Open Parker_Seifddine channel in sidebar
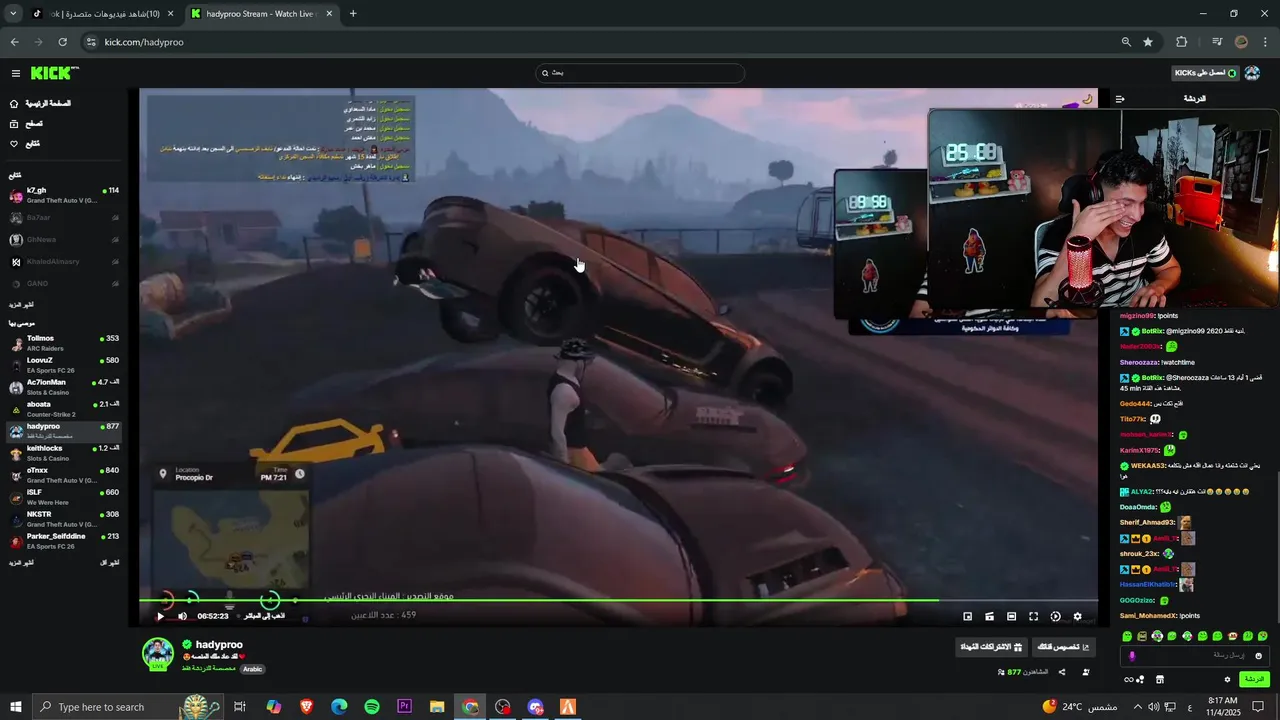 point(62,541)
